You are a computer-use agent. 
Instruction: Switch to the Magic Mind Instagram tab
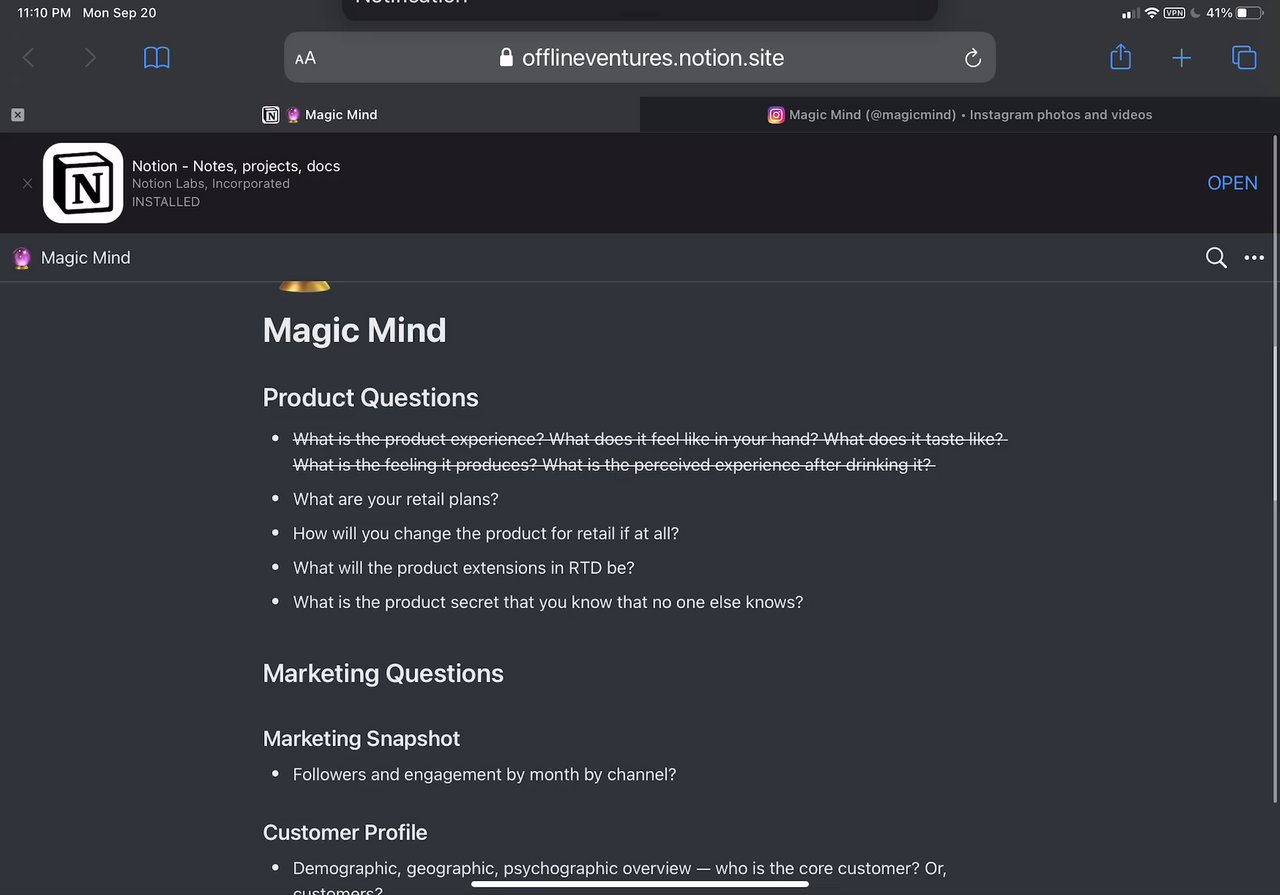[x=960, y=115]
